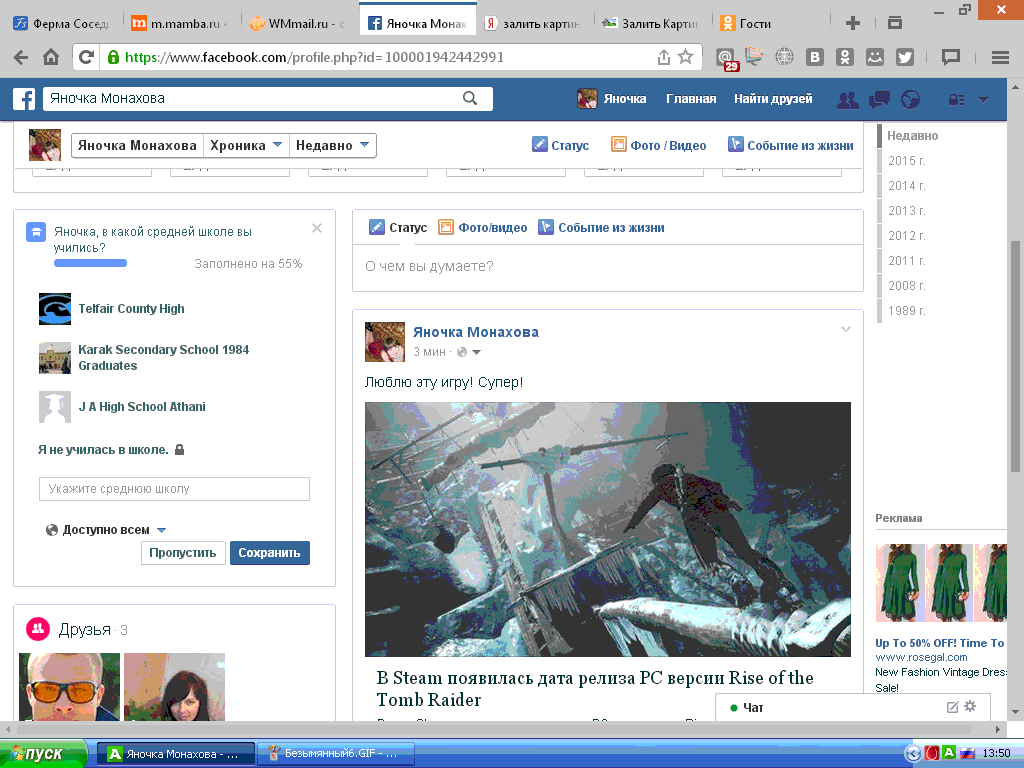Dismiss the school suggestion card

coord(317,228)
